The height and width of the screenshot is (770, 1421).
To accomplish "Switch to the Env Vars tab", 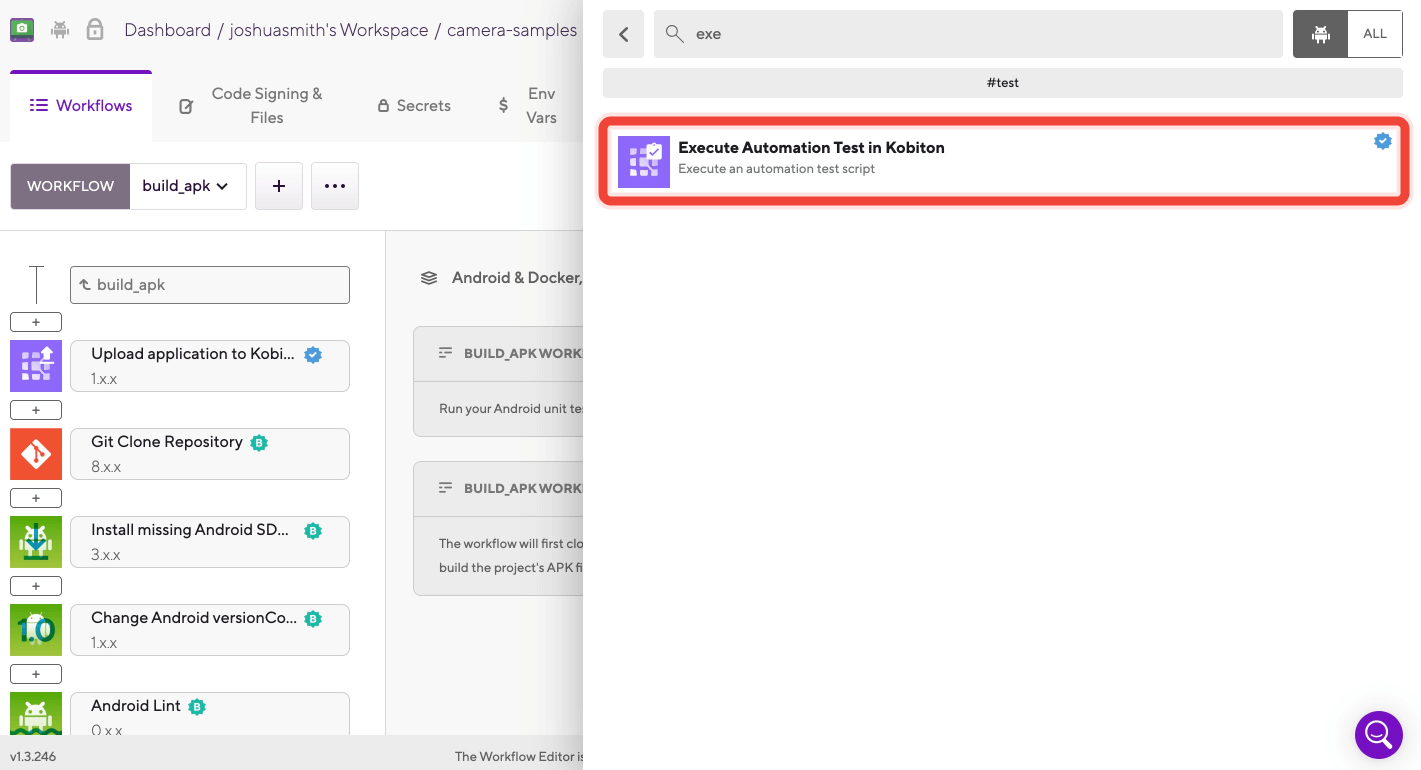I will pos(528,106).
